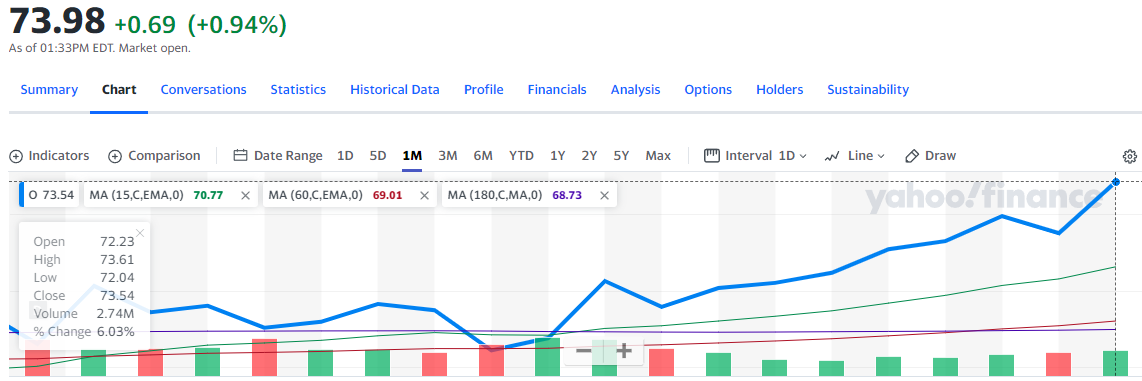1142x381 pixels.
Task: Select the Chart tab
Action: coord(119,90)
